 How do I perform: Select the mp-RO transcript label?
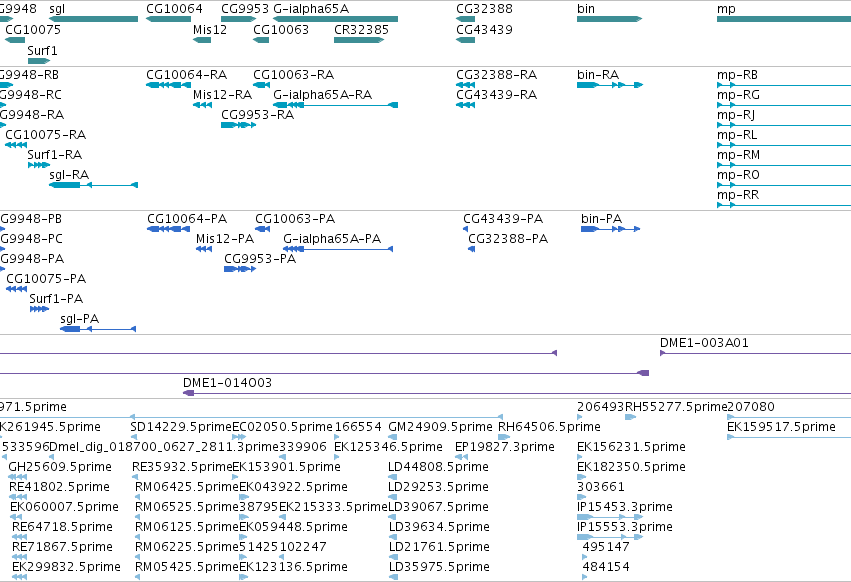pyautogui.click(x=738, y=175)
